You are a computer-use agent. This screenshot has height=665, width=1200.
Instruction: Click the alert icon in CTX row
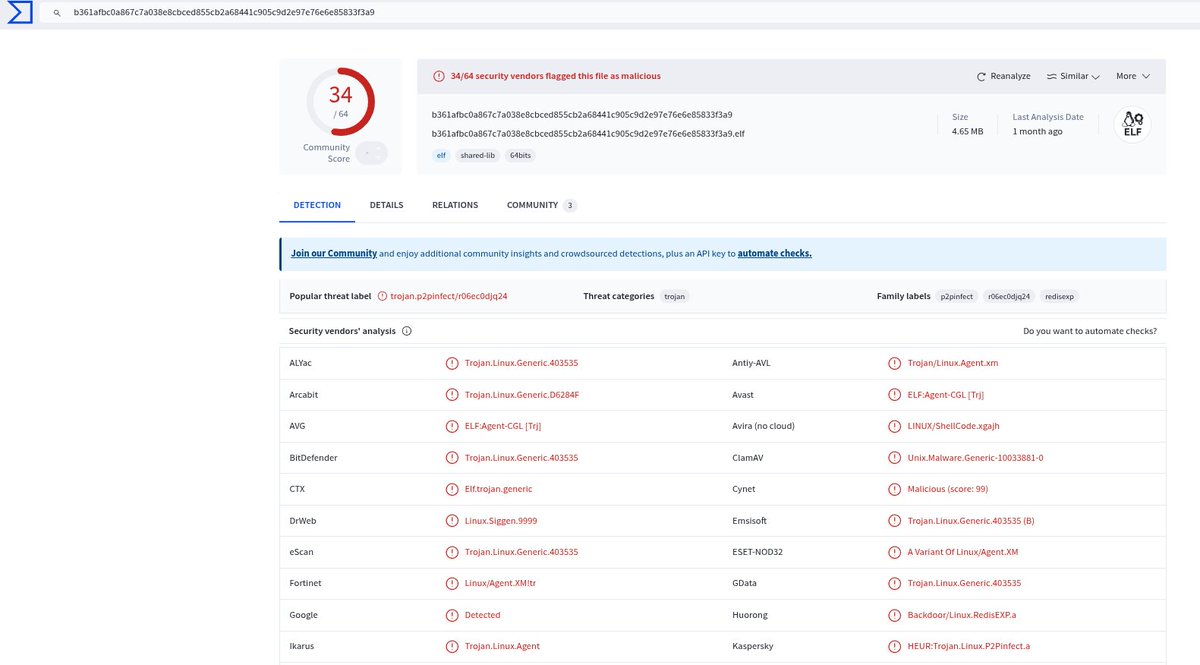pyautogui.click(x=452, y=489)
